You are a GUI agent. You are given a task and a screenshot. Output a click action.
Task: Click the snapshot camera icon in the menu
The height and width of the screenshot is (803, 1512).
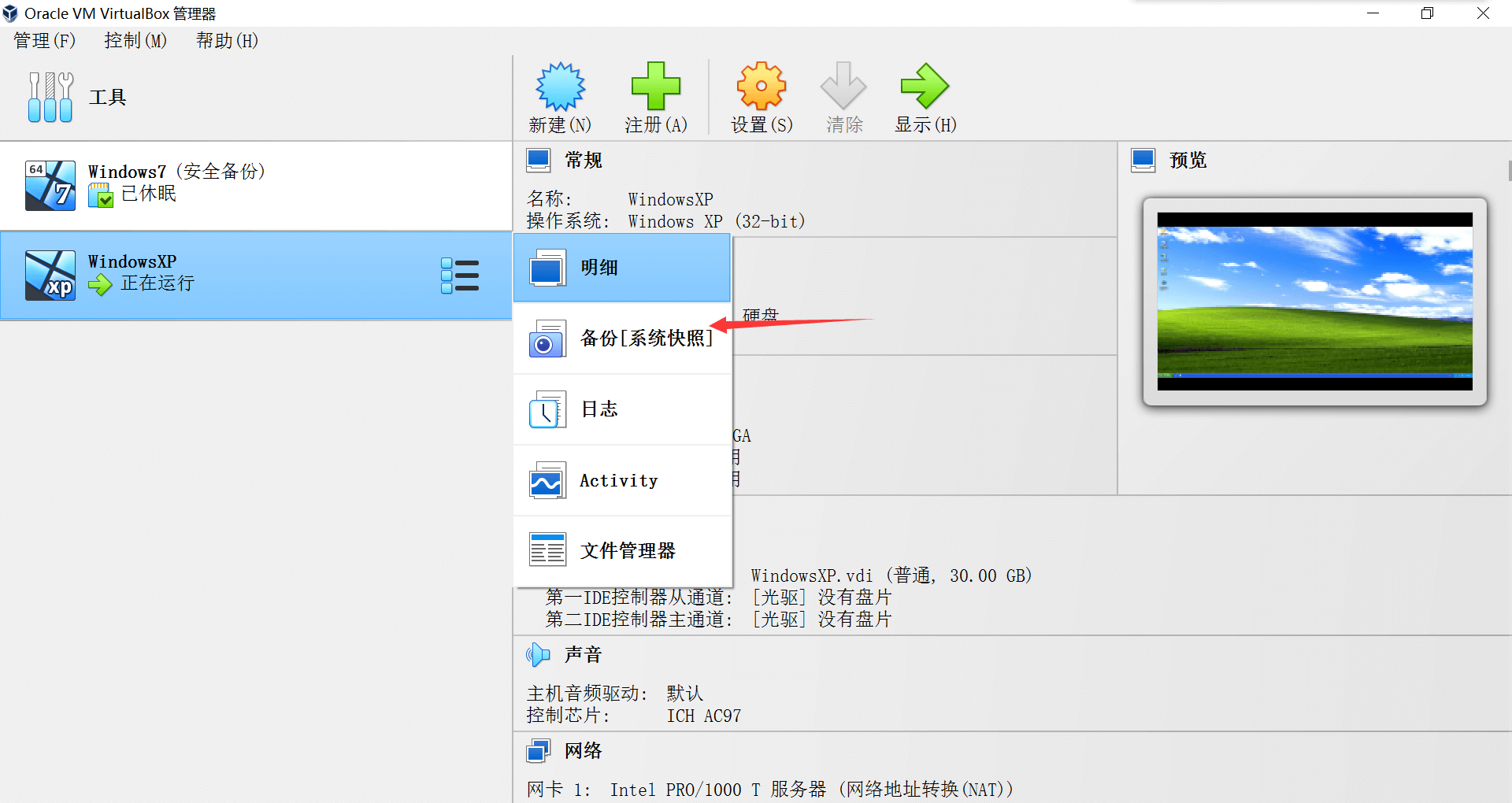[547, 339]
